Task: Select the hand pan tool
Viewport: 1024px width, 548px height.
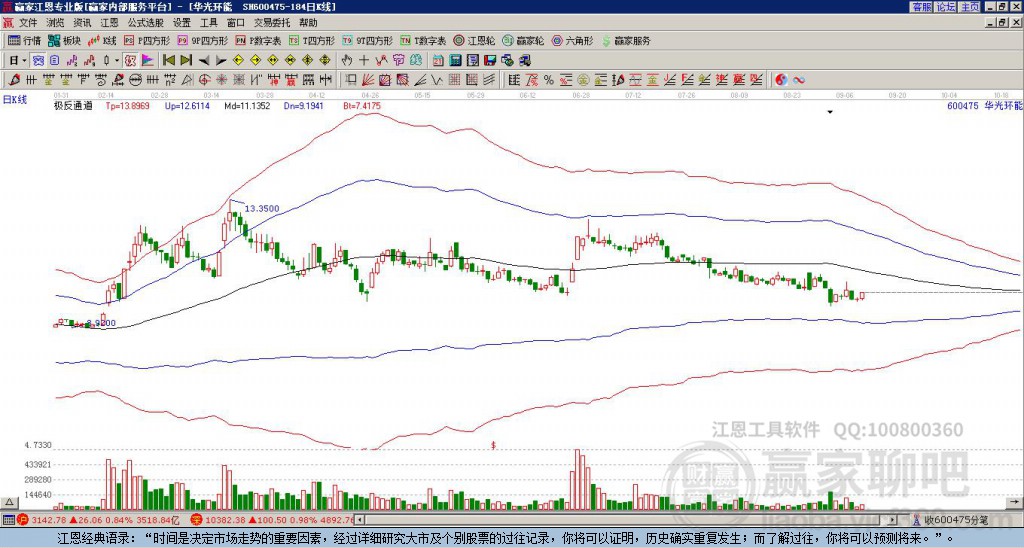Action: [346, 61]
